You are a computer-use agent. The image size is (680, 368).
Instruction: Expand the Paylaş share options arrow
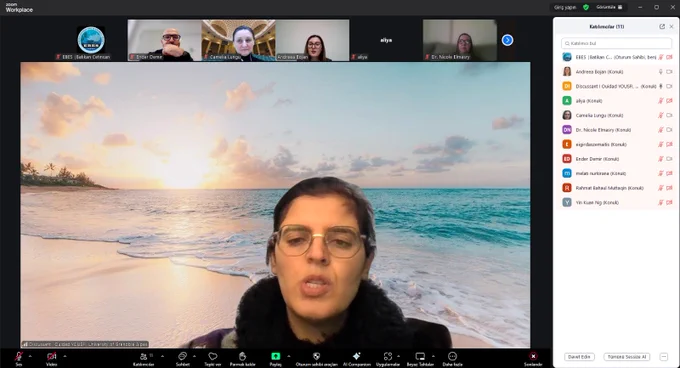point(289,356)
